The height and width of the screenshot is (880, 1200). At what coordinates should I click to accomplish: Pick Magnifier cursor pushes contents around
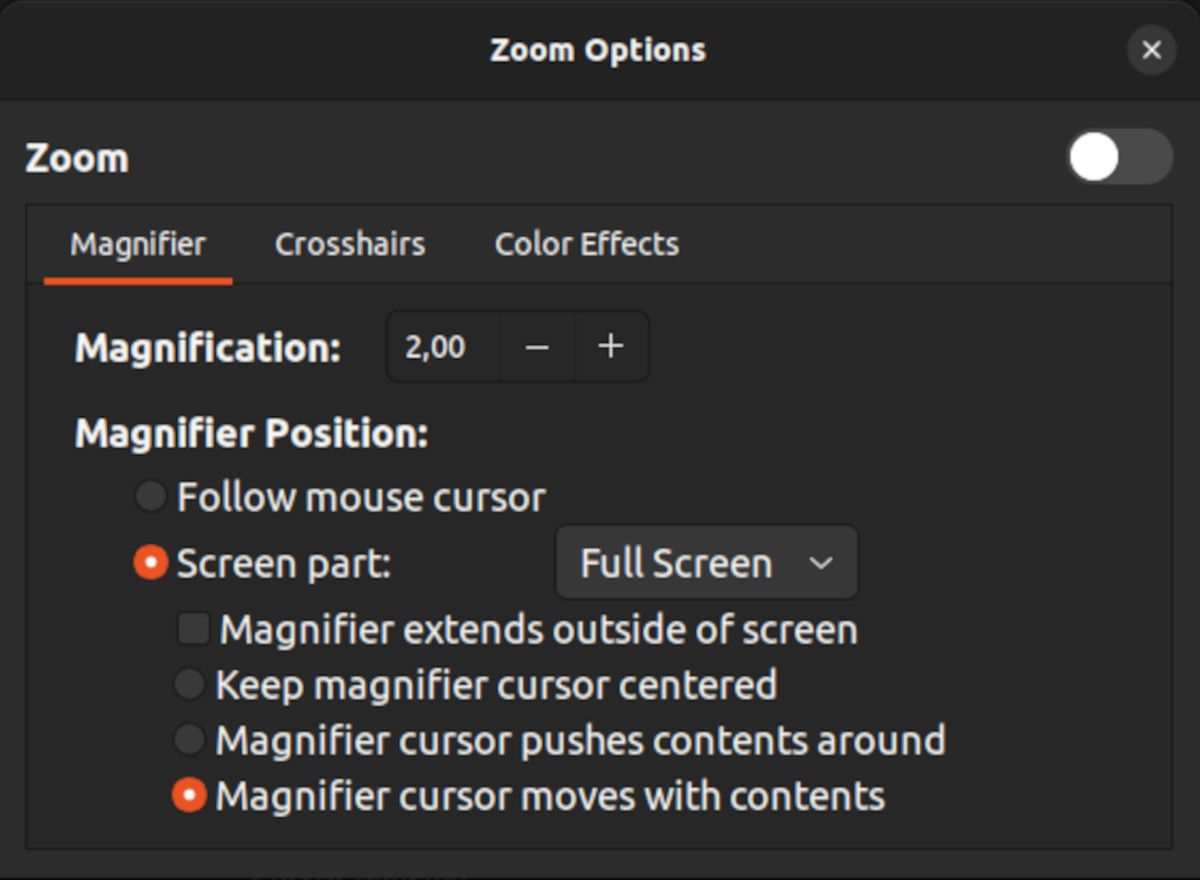pyautogui.click(x=189, y=741)
